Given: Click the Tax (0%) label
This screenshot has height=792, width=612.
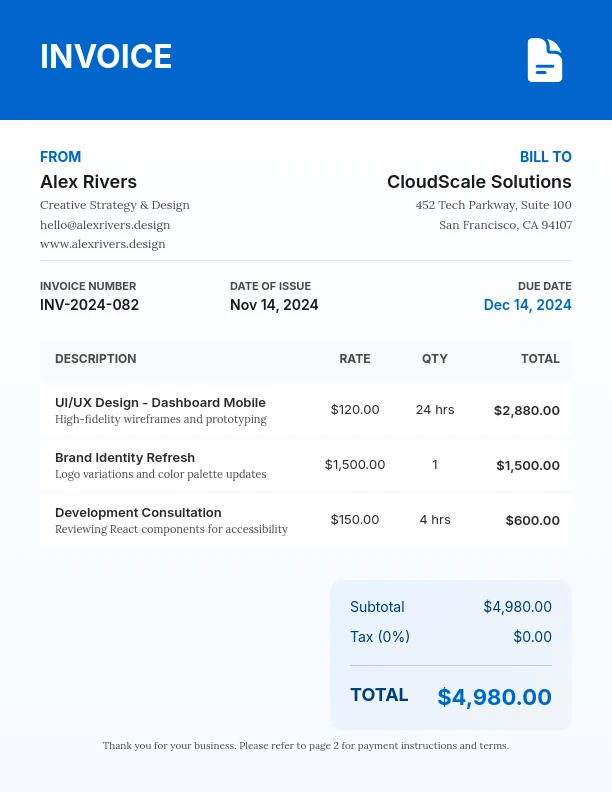Looking at the screenshot, I should [380, 637].
